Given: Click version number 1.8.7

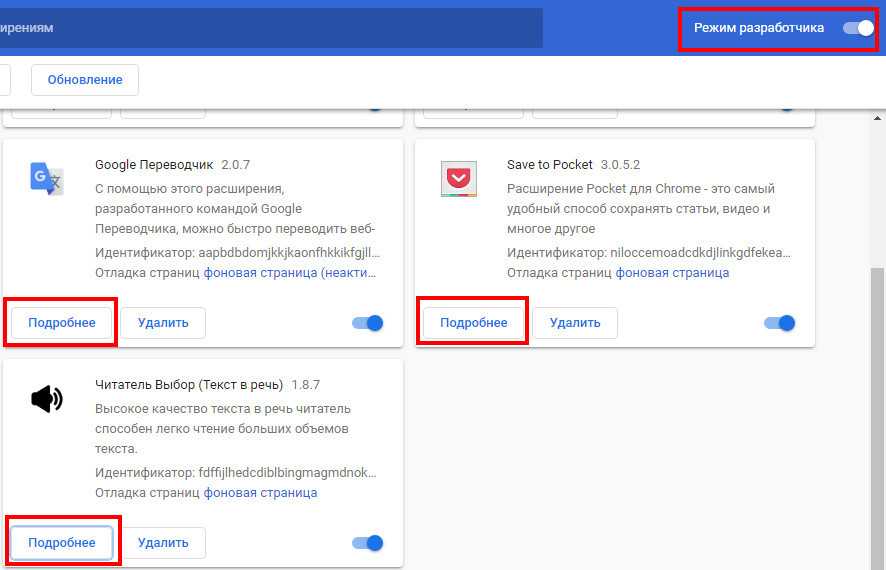Looking at the screenshot, I should coord(305,385).
